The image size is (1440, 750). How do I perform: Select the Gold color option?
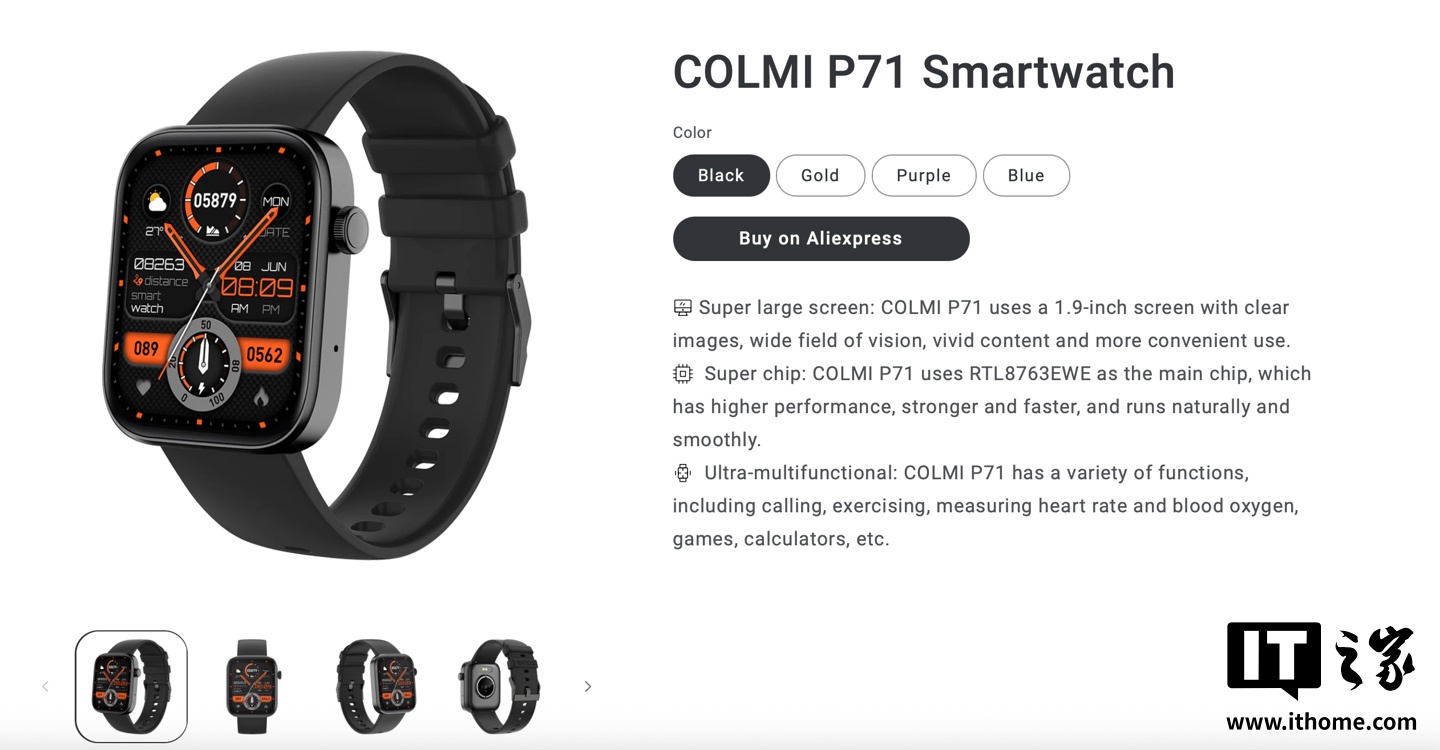click(x=820, y=175)
